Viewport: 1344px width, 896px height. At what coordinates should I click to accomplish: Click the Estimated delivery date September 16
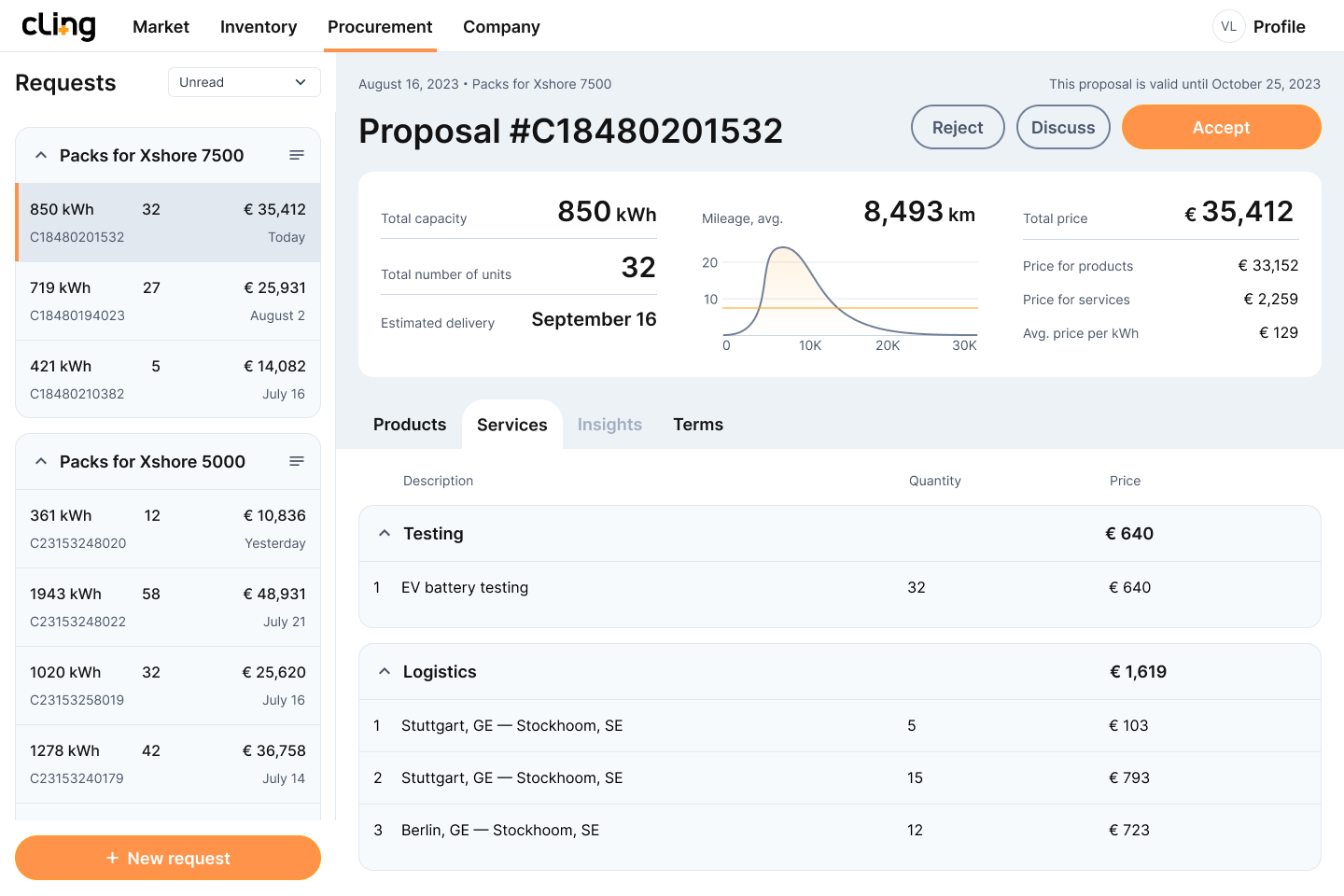[x=595, y=319]
